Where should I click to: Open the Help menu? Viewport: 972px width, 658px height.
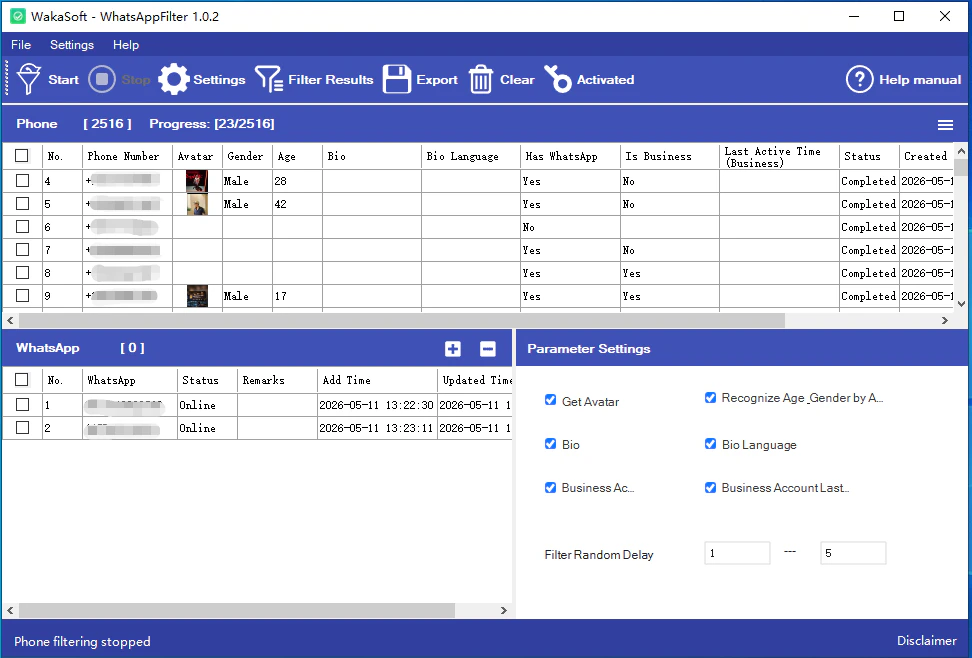[x=126, y=45]
